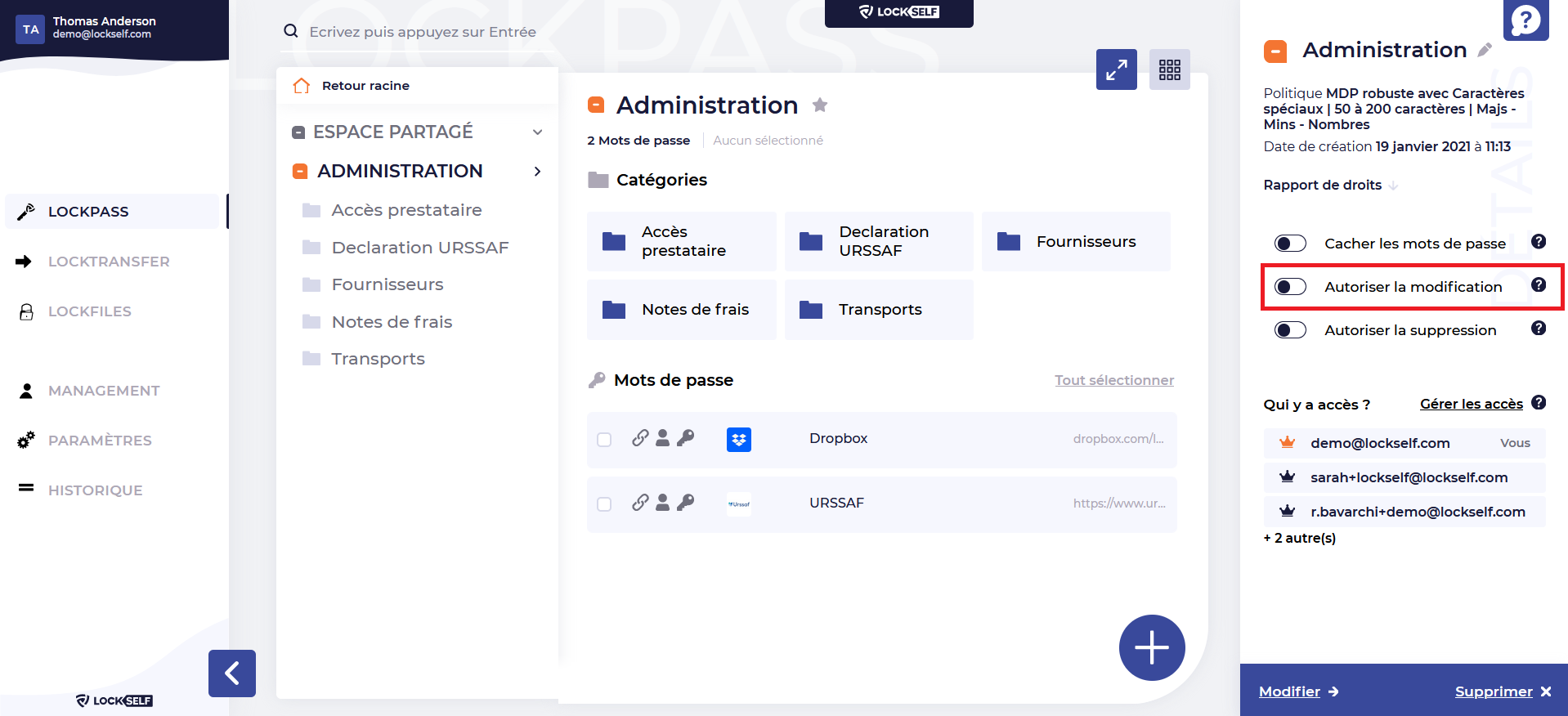Click the link icon on Dropbox row
This screenshot has height=716, width=1568.
point(640,438)
